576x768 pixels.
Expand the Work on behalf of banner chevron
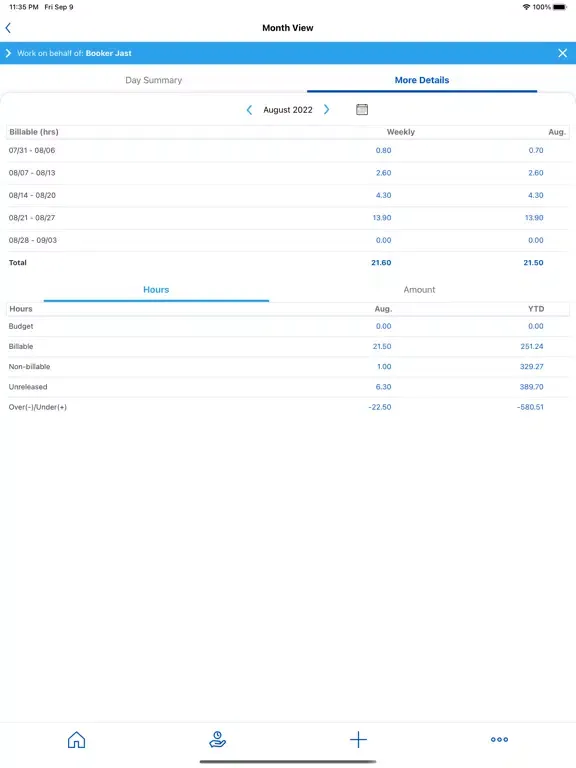pos(8,53)
